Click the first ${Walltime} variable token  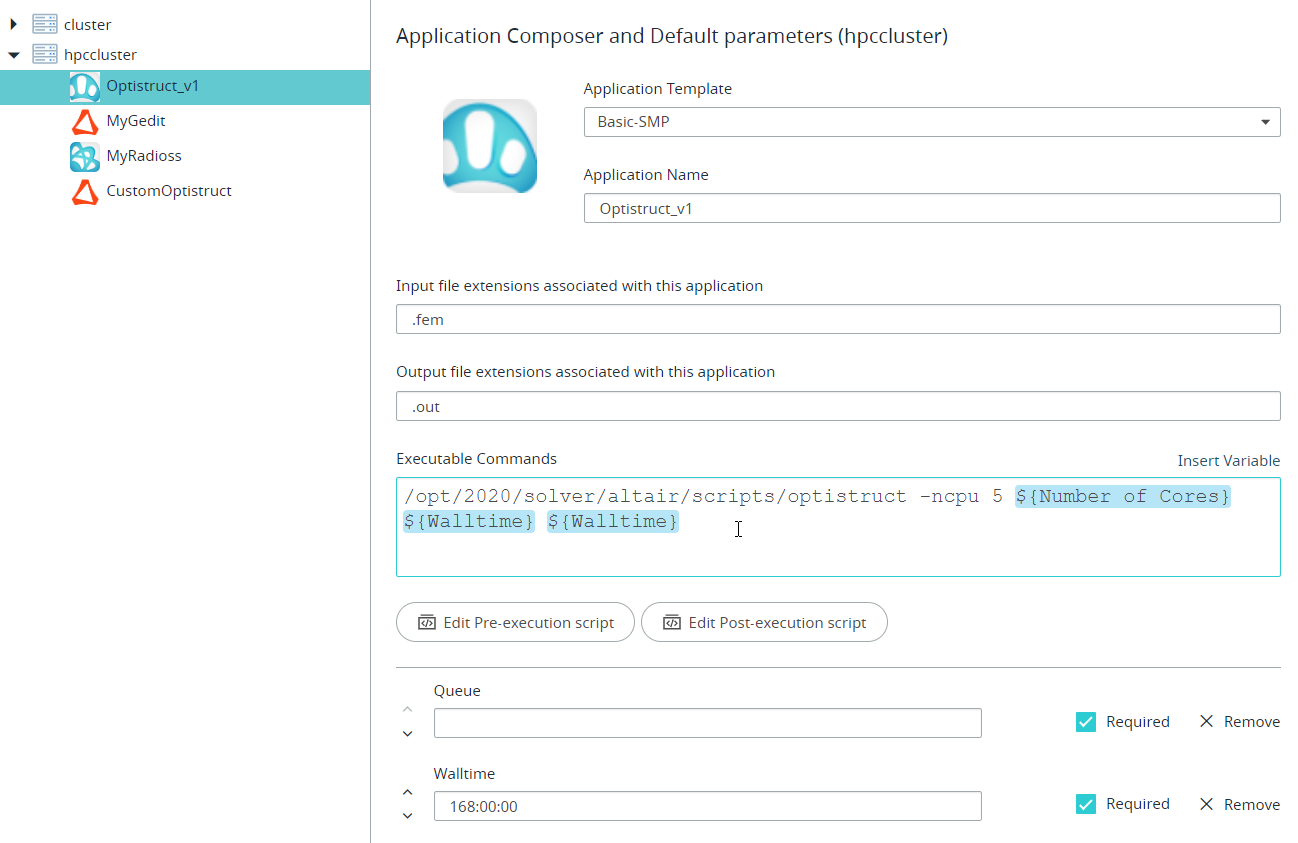click(x=469, y=521)
